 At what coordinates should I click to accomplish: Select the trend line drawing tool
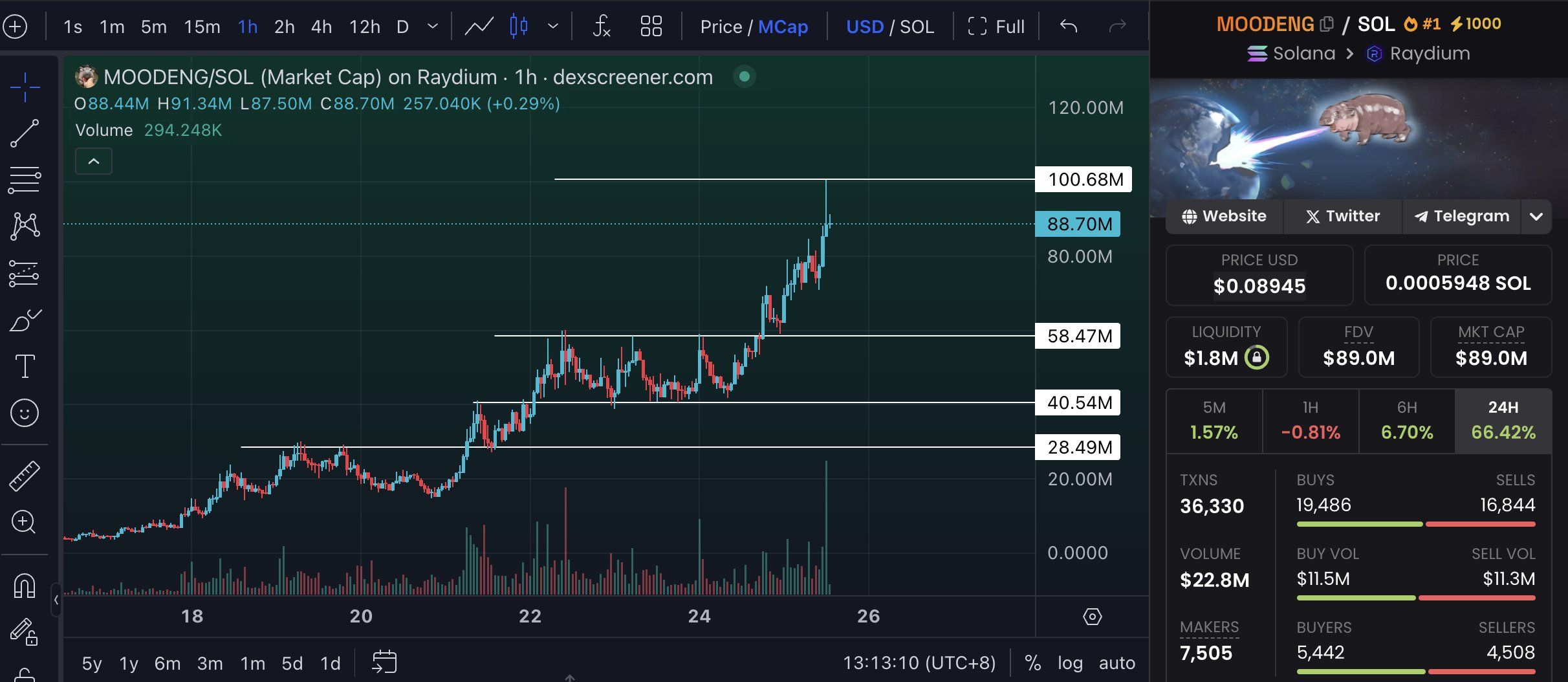click(25, 133)
